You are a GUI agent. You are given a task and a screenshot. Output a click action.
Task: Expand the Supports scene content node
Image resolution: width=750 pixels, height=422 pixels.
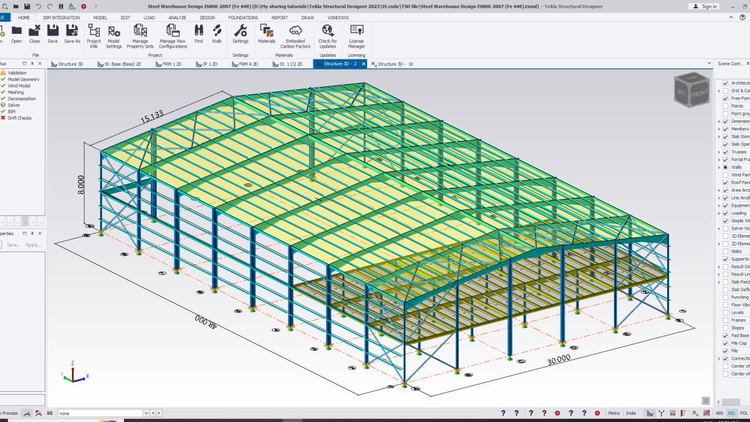(x=718, y=259)
